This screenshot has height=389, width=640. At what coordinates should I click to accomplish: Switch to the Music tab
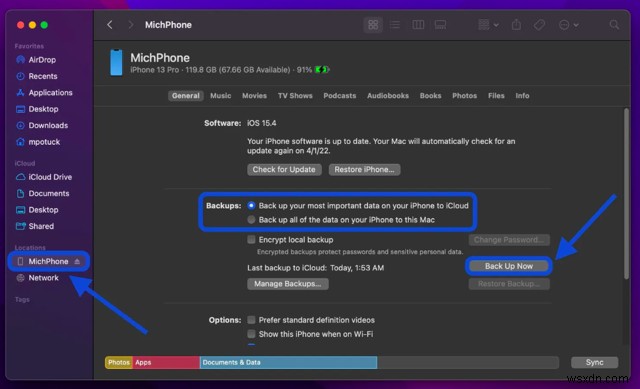[220, 96]
